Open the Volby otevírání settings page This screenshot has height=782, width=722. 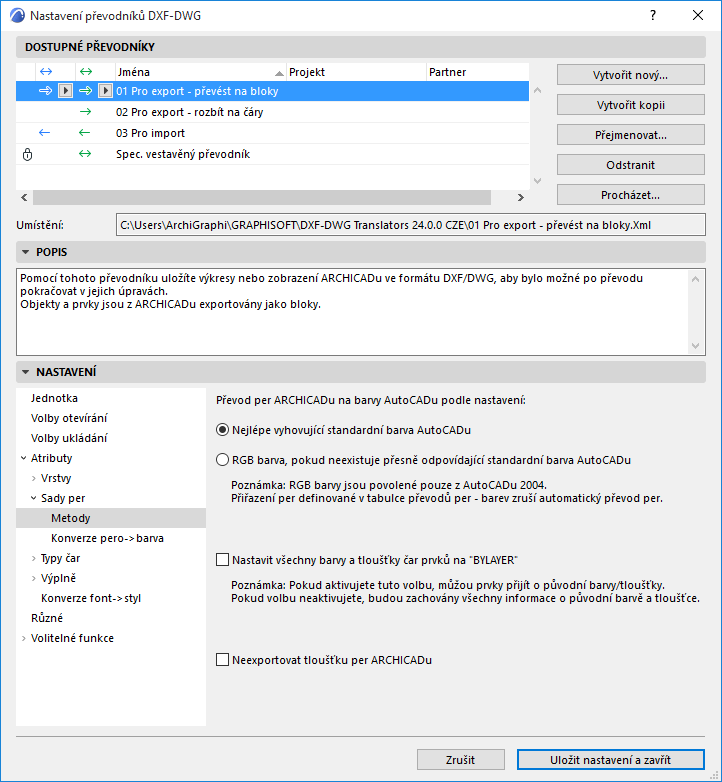coord(69,418)
